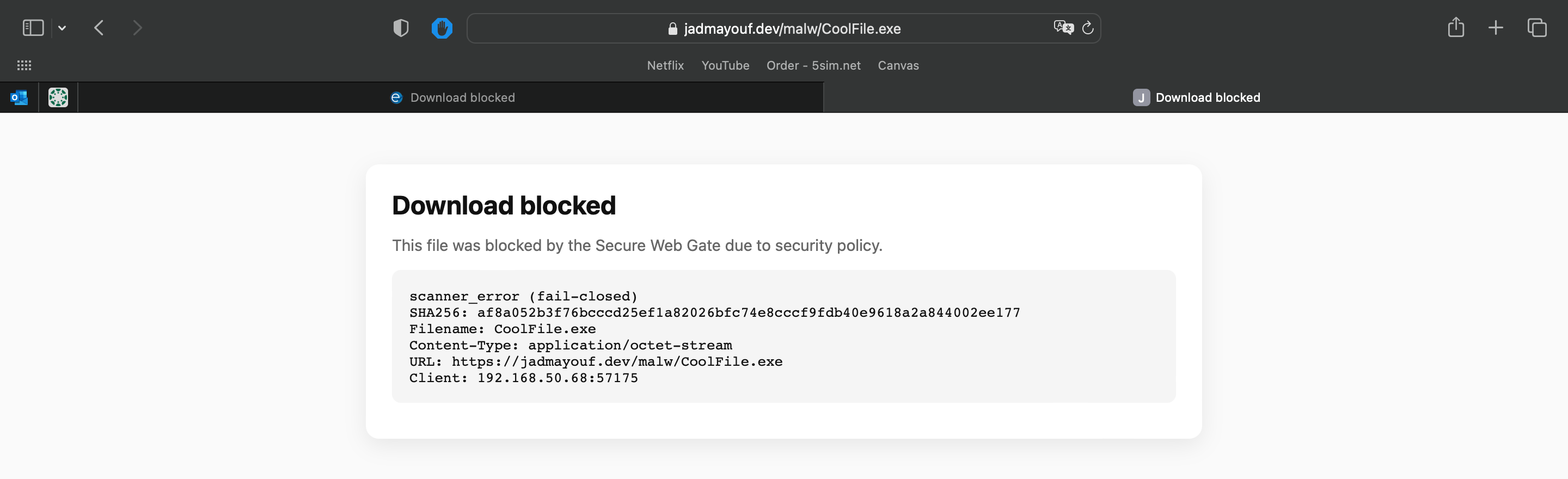
Task: Open the Netflix bookmark
Action: (x=665, y=65)
